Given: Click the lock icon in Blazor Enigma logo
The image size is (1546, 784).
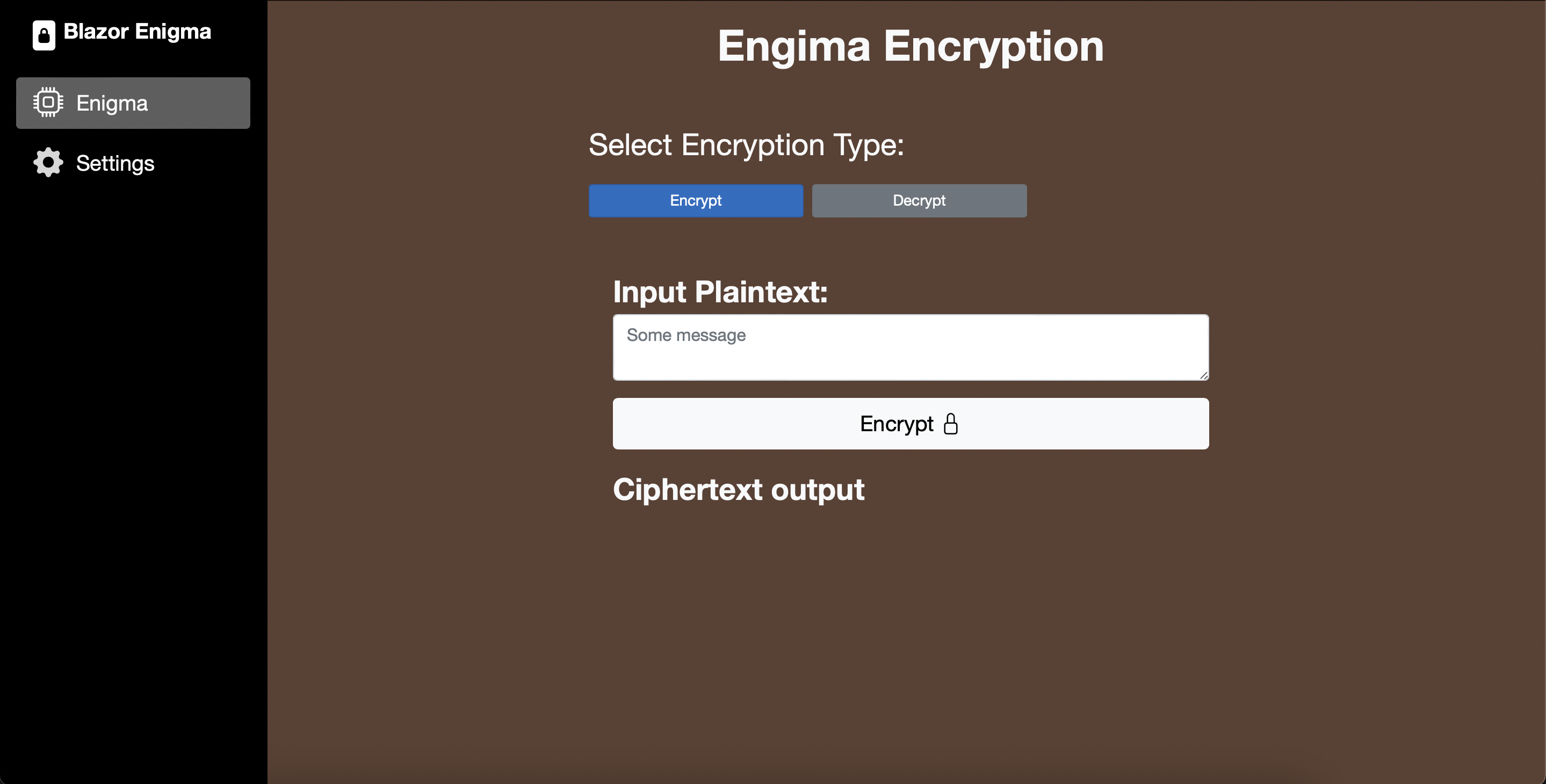Looking at the screenshot, I should click(x=44, y=35).
